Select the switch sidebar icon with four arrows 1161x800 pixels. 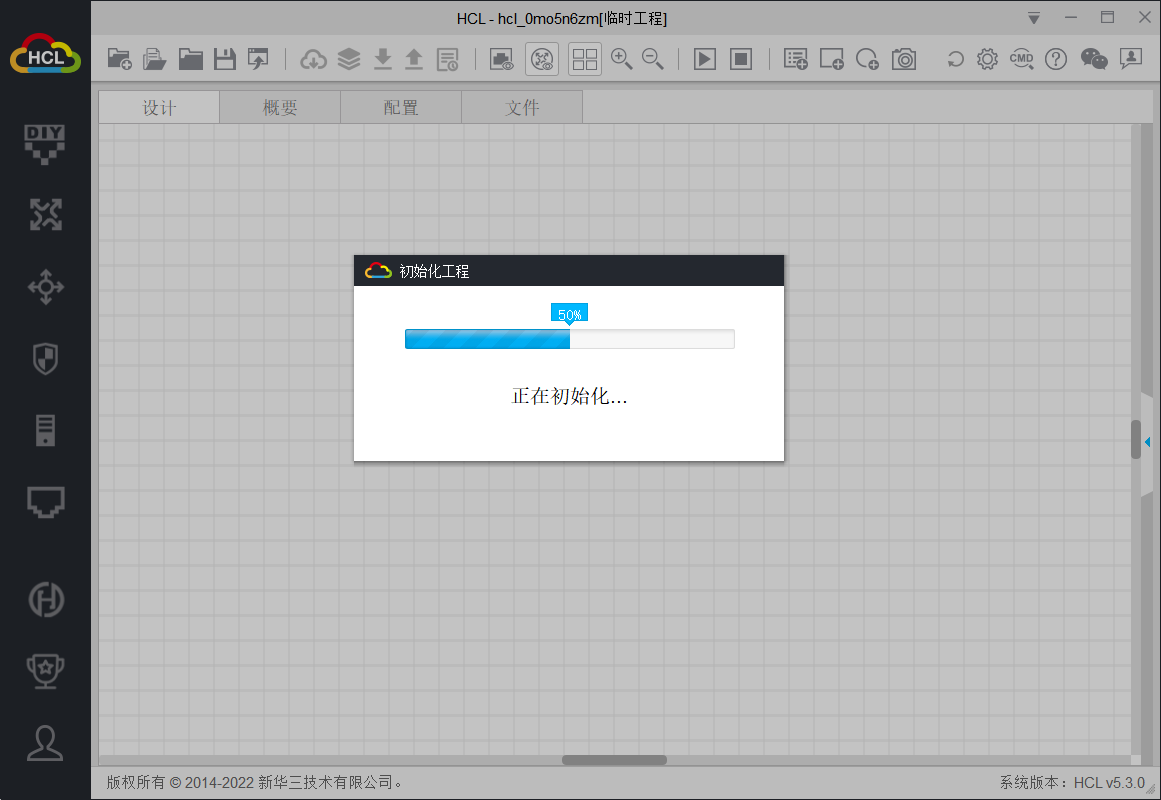pos(46,287)
